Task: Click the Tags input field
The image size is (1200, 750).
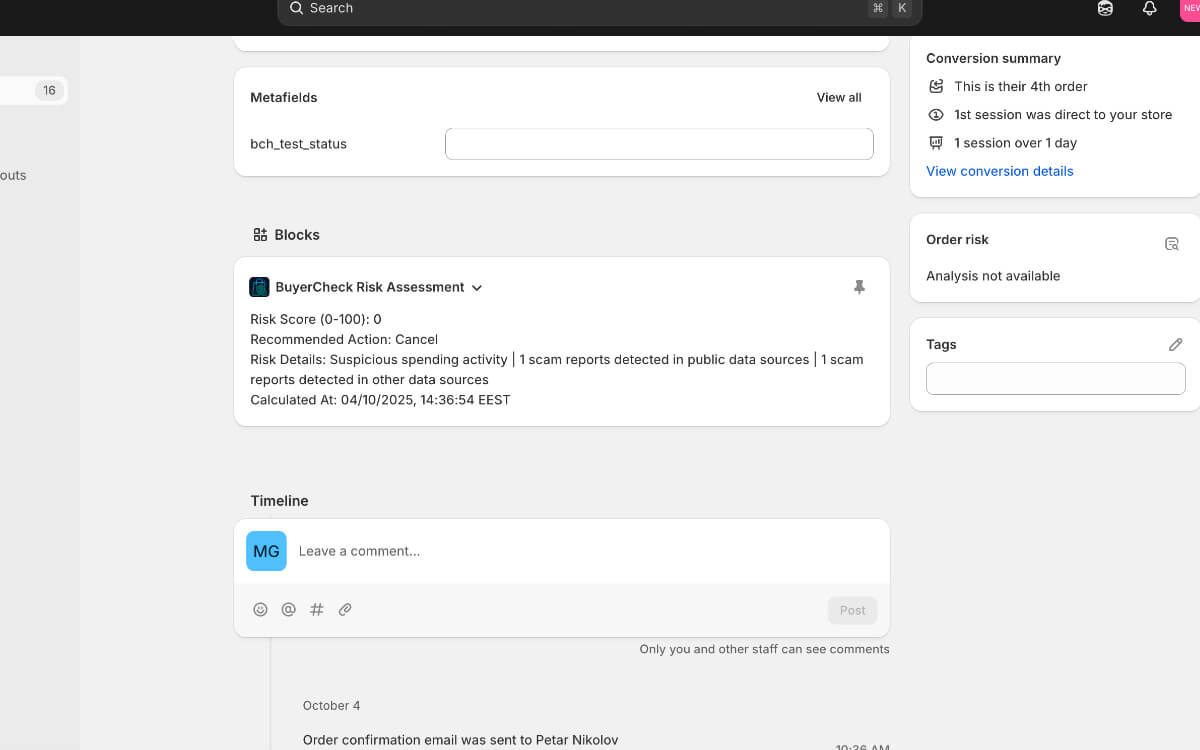Action: [x=1055, y=379]
